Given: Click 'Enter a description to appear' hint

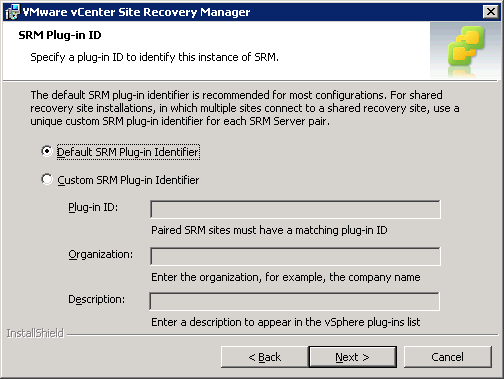Looking at the screenshot, I should [286, 322].
